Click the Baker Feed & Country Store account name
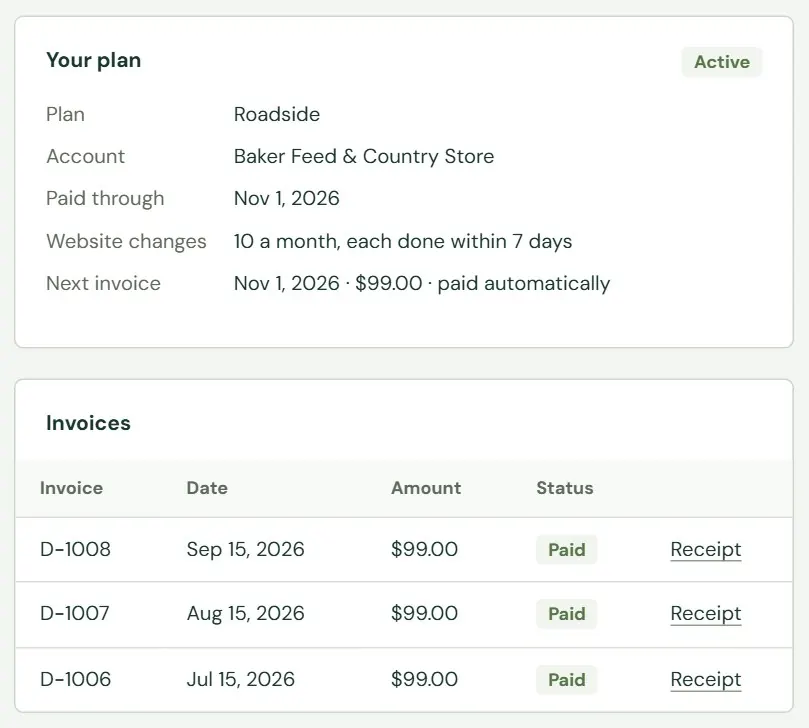The image size is (809, 728). click(364, 156)
